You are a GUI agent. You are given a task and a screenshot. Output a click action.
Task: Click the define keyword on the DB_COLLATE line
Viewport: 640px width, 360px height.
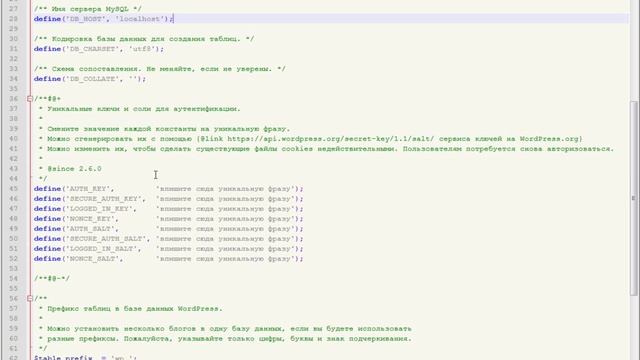pos(47,79)
